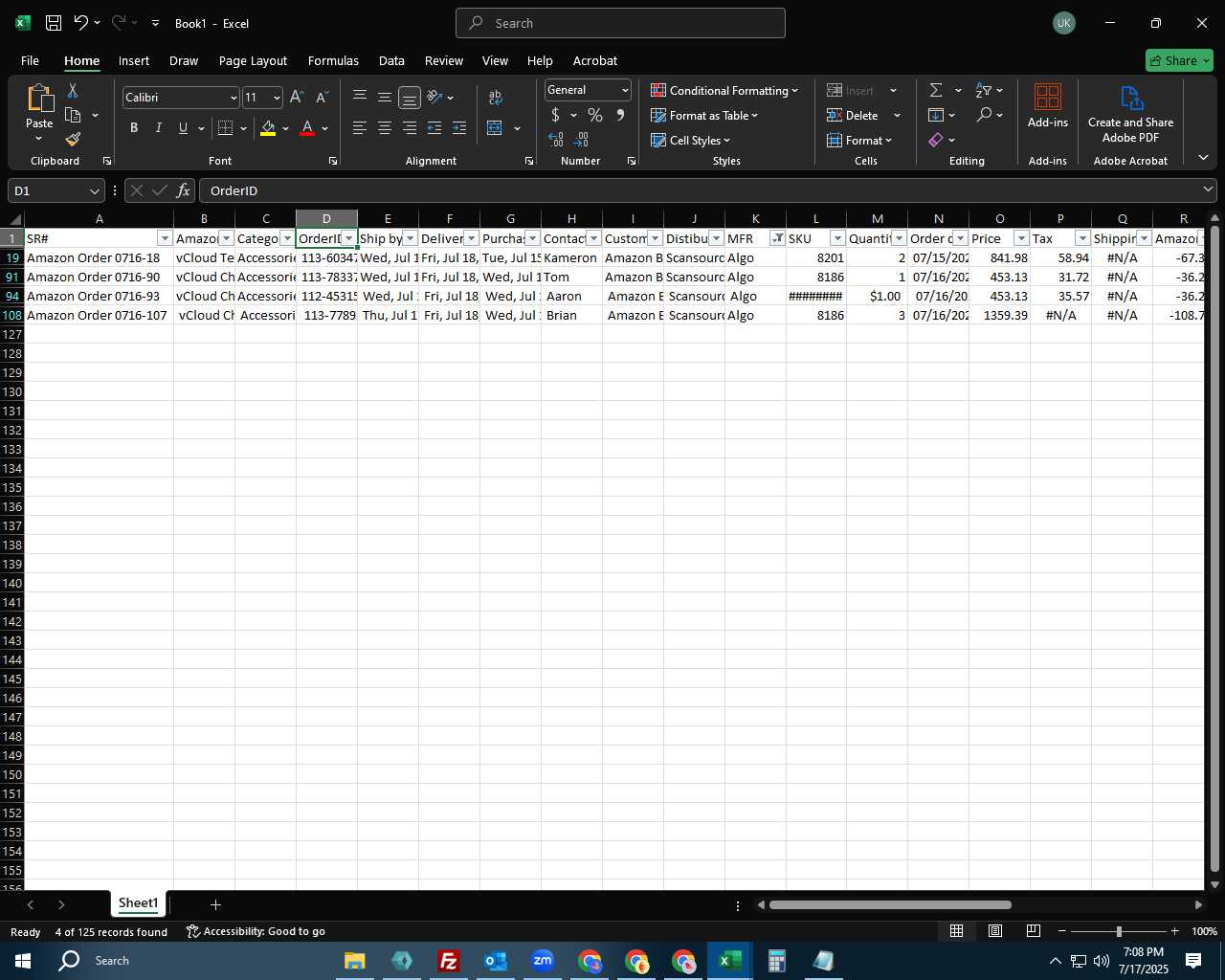Click the Undo arrow icon
The width and height of the screenshot is (1225, 980).
click(x=81, y=23)
